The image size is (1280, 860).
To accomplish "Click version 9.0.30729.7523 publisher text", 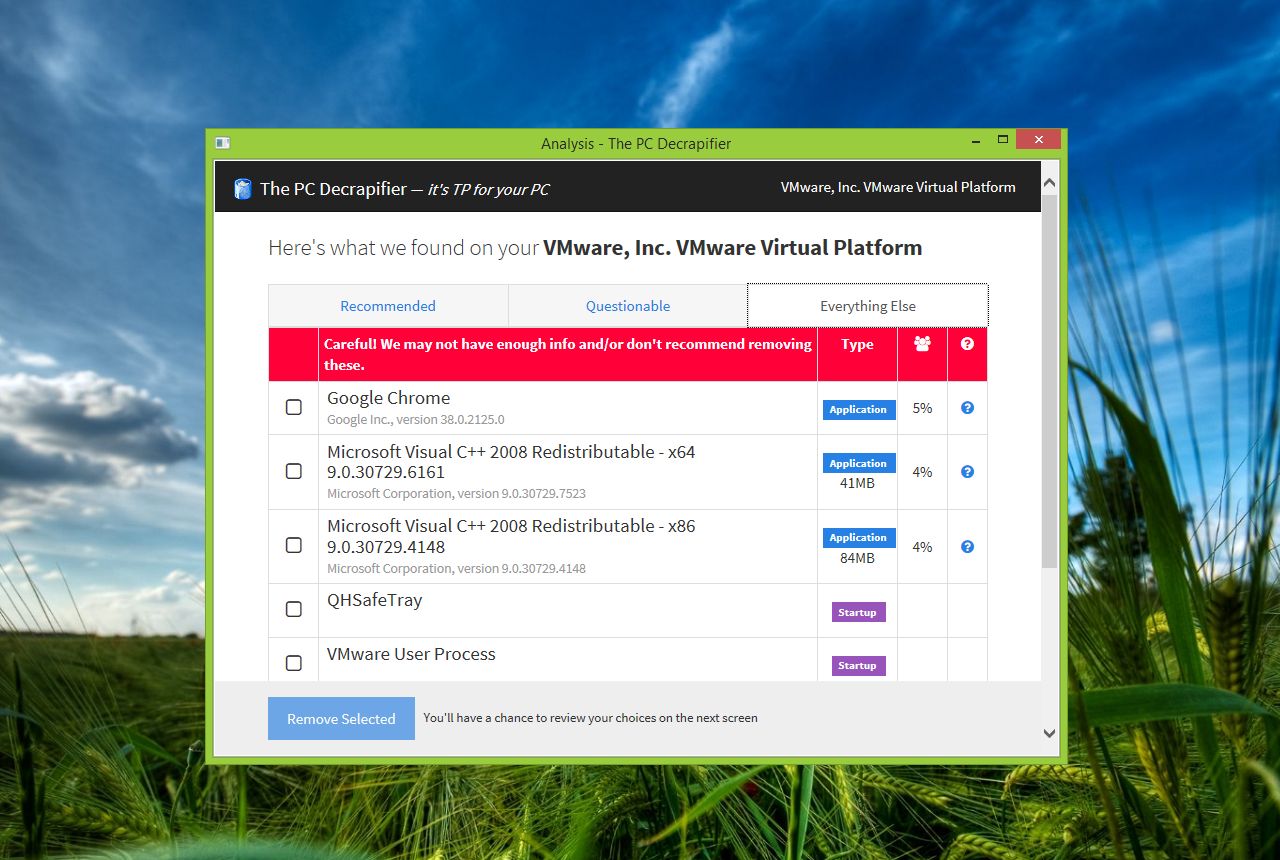I will pyautogui.click(x=456, y=494).
